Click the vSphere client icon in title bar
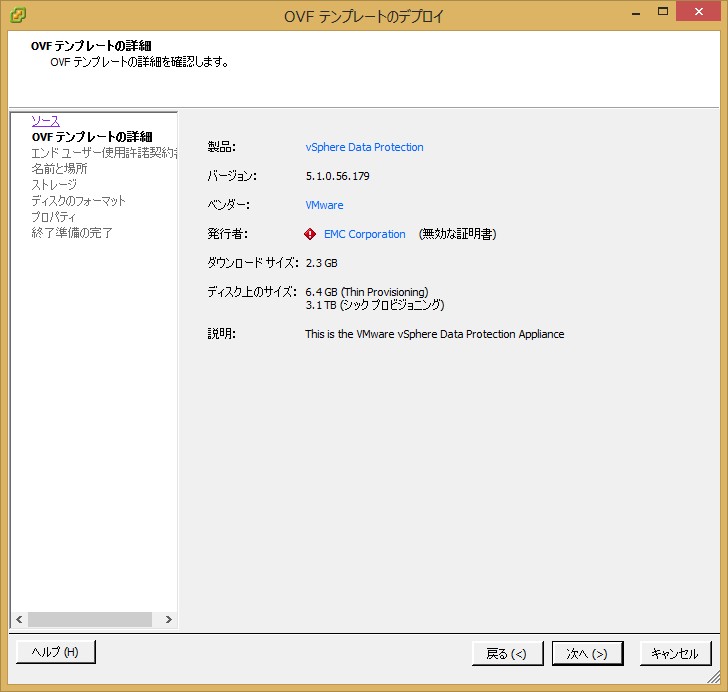The image size is (728, 692). 18,15
